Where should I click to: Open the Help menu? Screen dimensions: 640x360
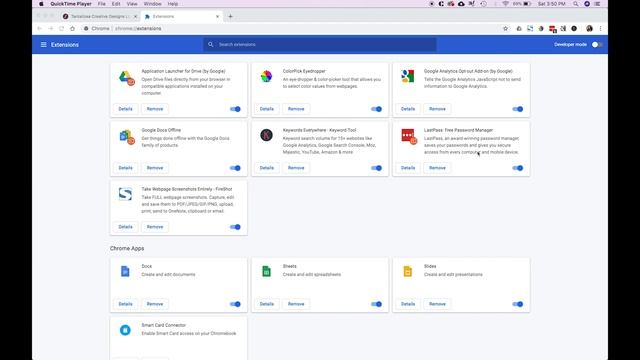click(173, 4)
